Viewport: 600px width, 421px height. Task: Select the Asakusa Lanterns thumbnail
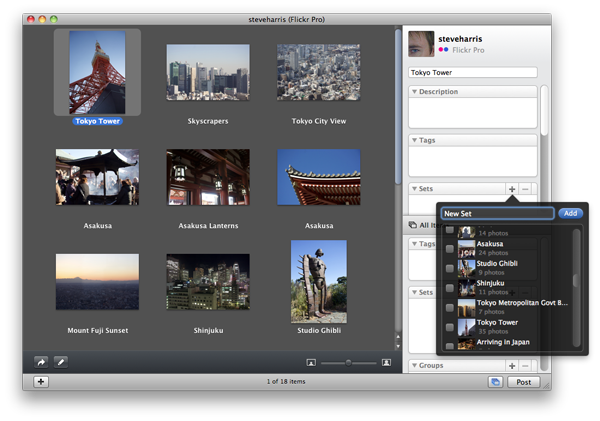click(x=208, y=177)
